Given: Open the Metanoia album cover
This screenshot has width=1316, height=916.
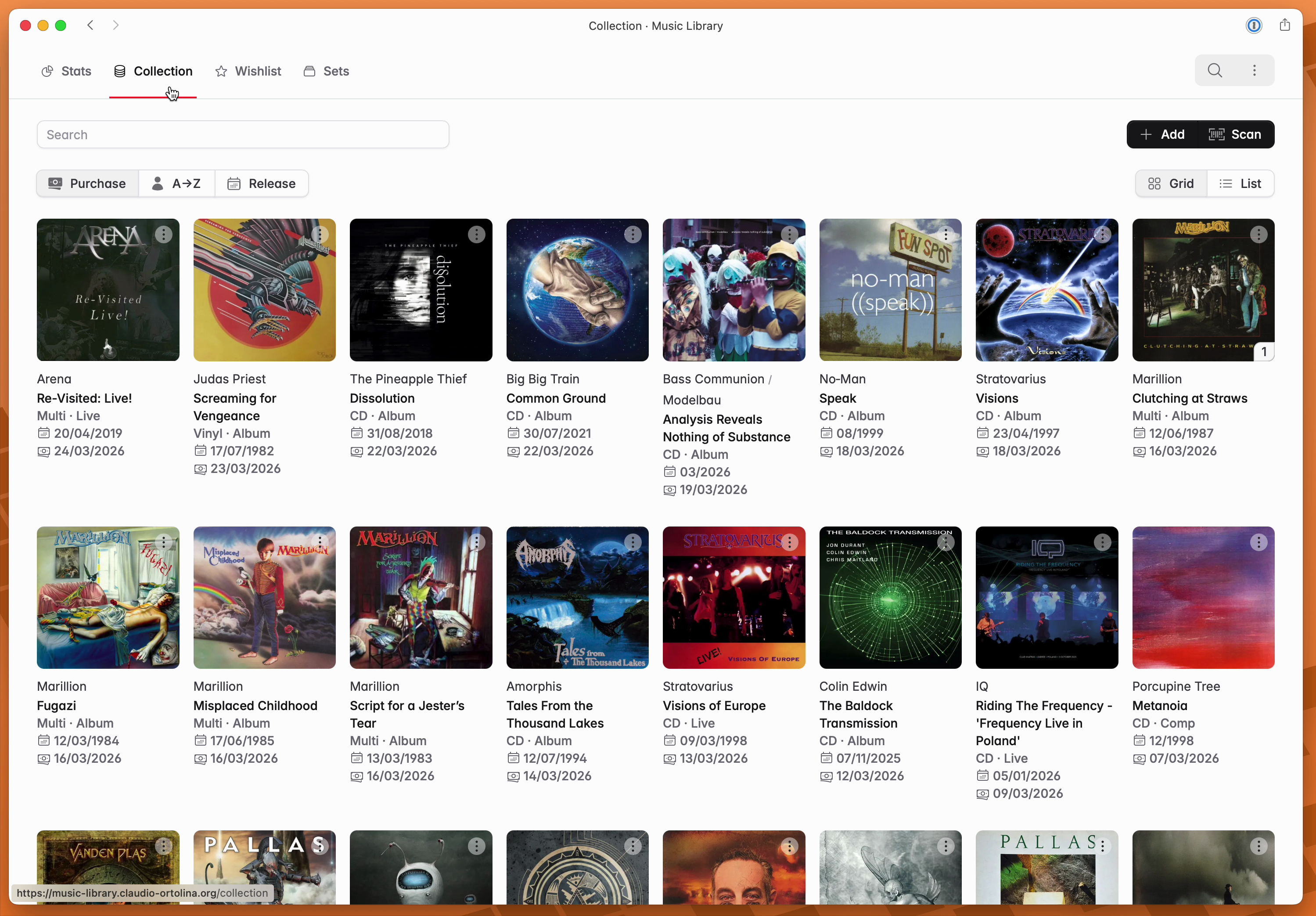Looking at the screenshot, I should (x=1203, y=598).
